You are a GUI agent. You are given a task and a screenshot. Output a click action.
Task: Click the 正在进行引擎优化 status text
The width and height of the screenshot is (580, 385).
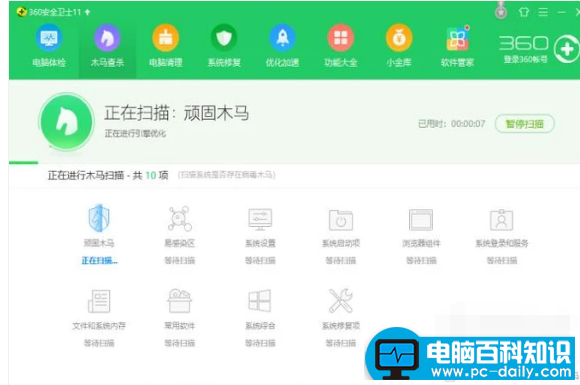point(135,134)
